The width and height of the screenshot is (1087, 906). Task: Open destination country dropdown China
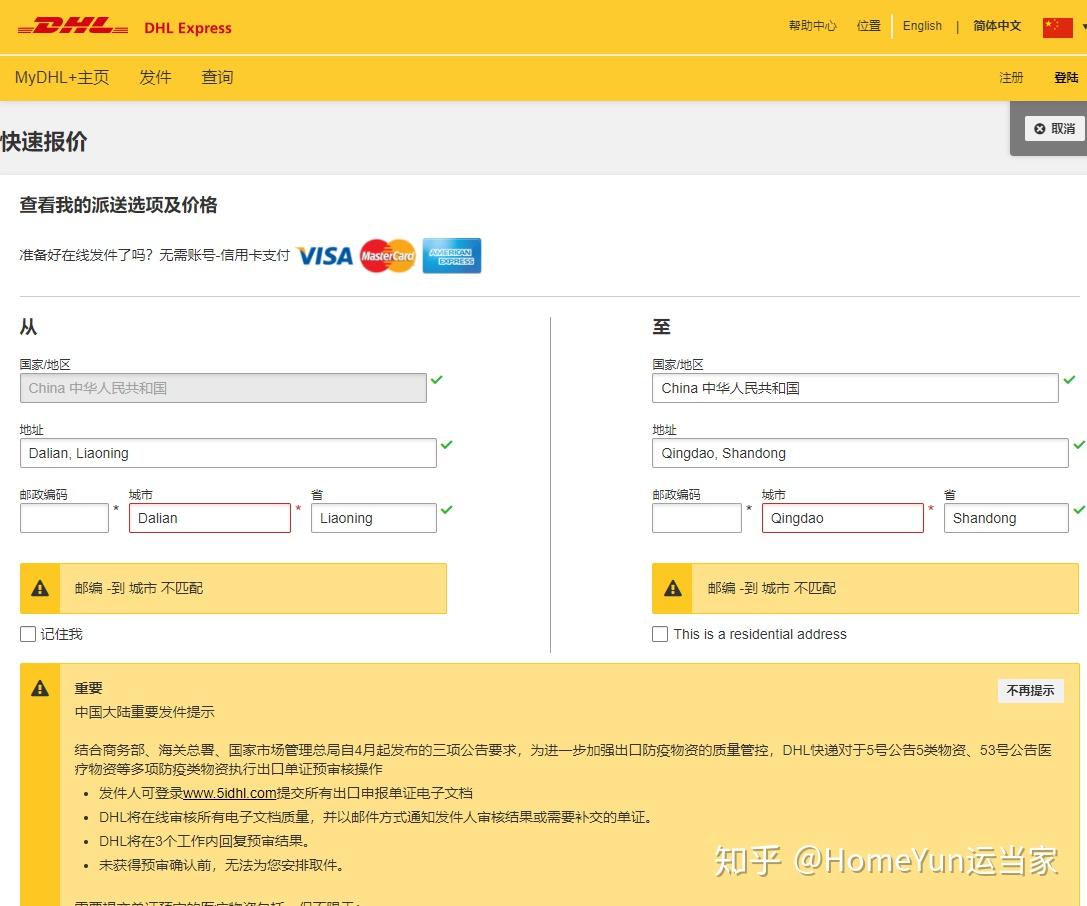pyautogui.click(x=855, y=388)
